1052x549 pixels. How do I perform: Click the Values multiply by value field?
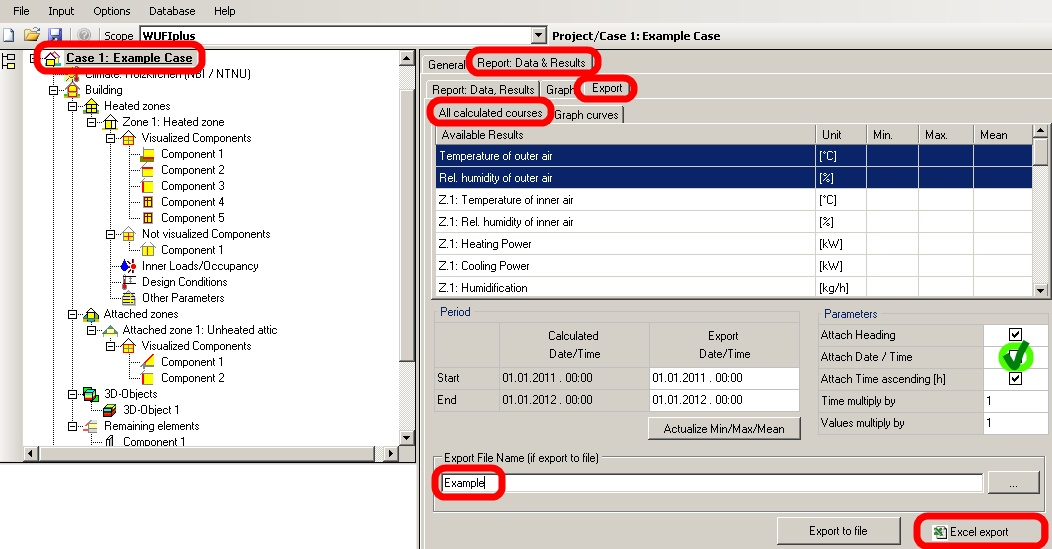(1014, 423)
